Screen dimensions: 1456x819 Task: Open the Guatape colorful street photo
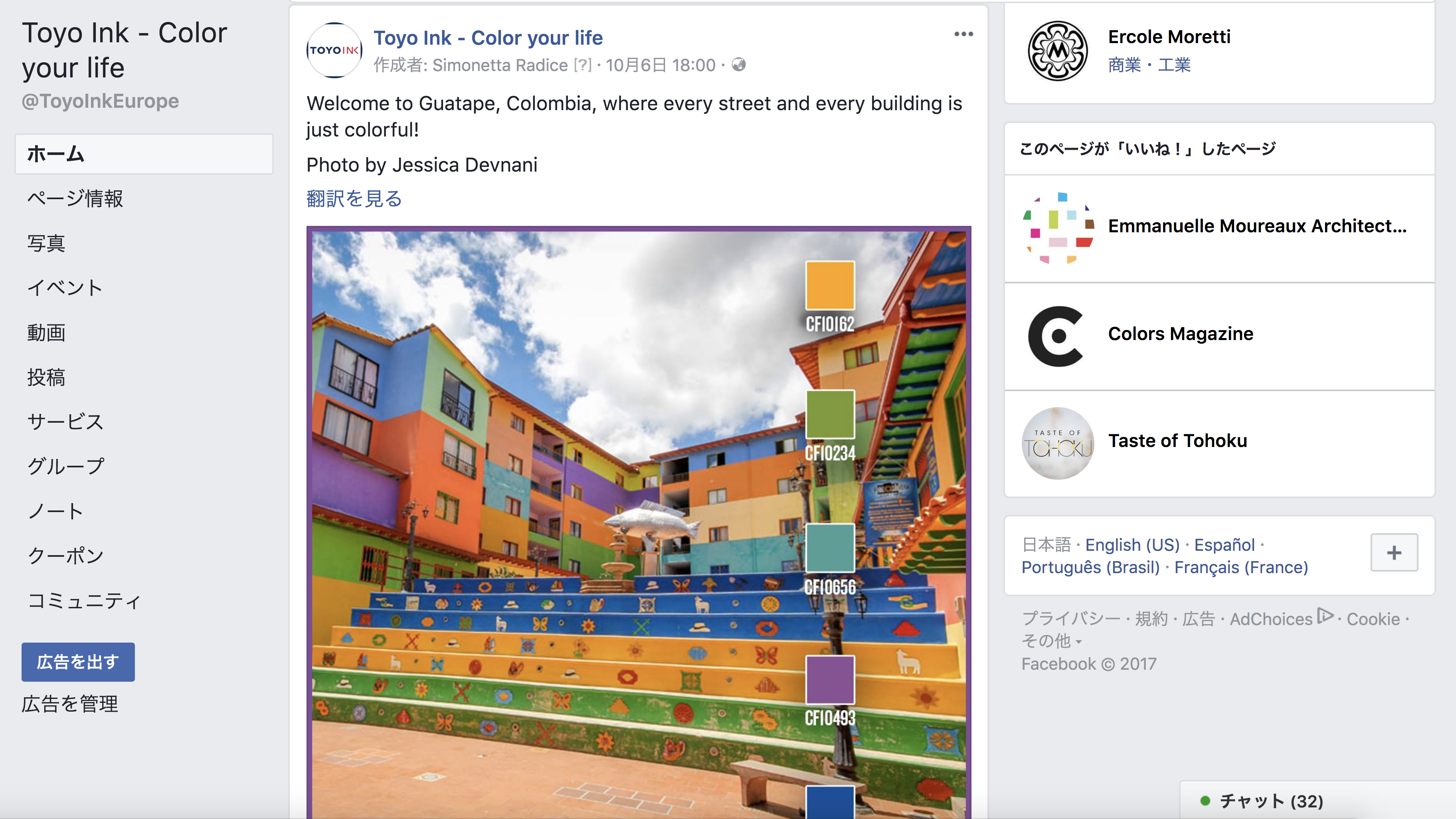[x=639, y=523]
